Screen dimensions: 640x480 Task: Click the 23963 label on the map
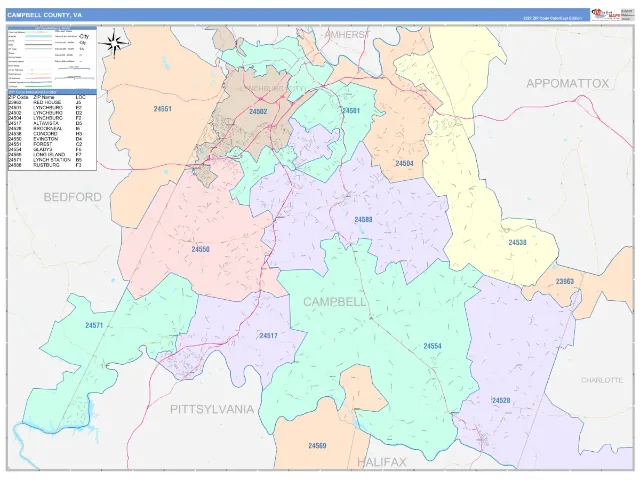click(564, 281)
